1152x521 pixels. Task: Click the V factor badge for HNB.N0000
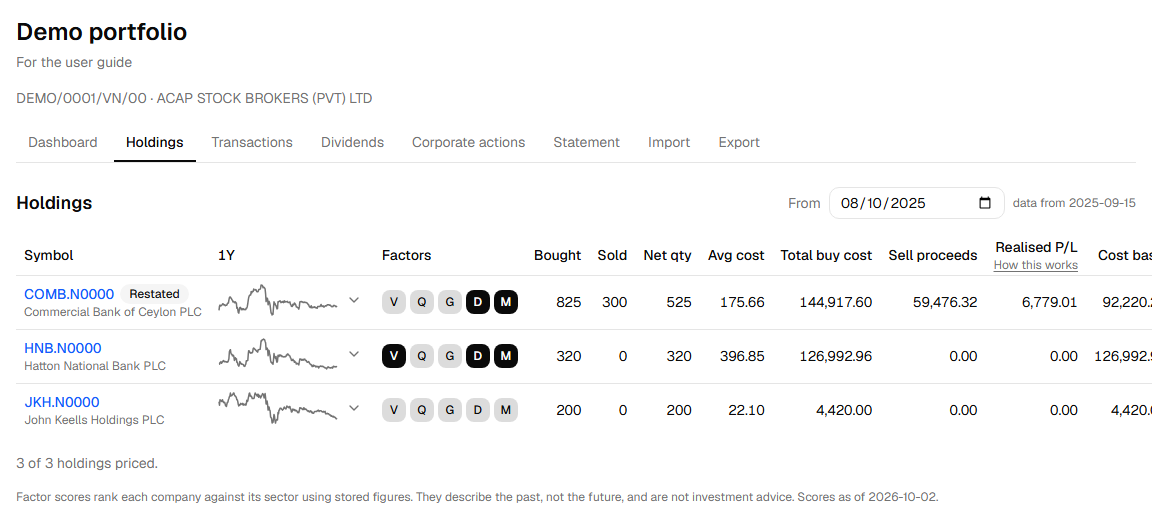point(394,356)
